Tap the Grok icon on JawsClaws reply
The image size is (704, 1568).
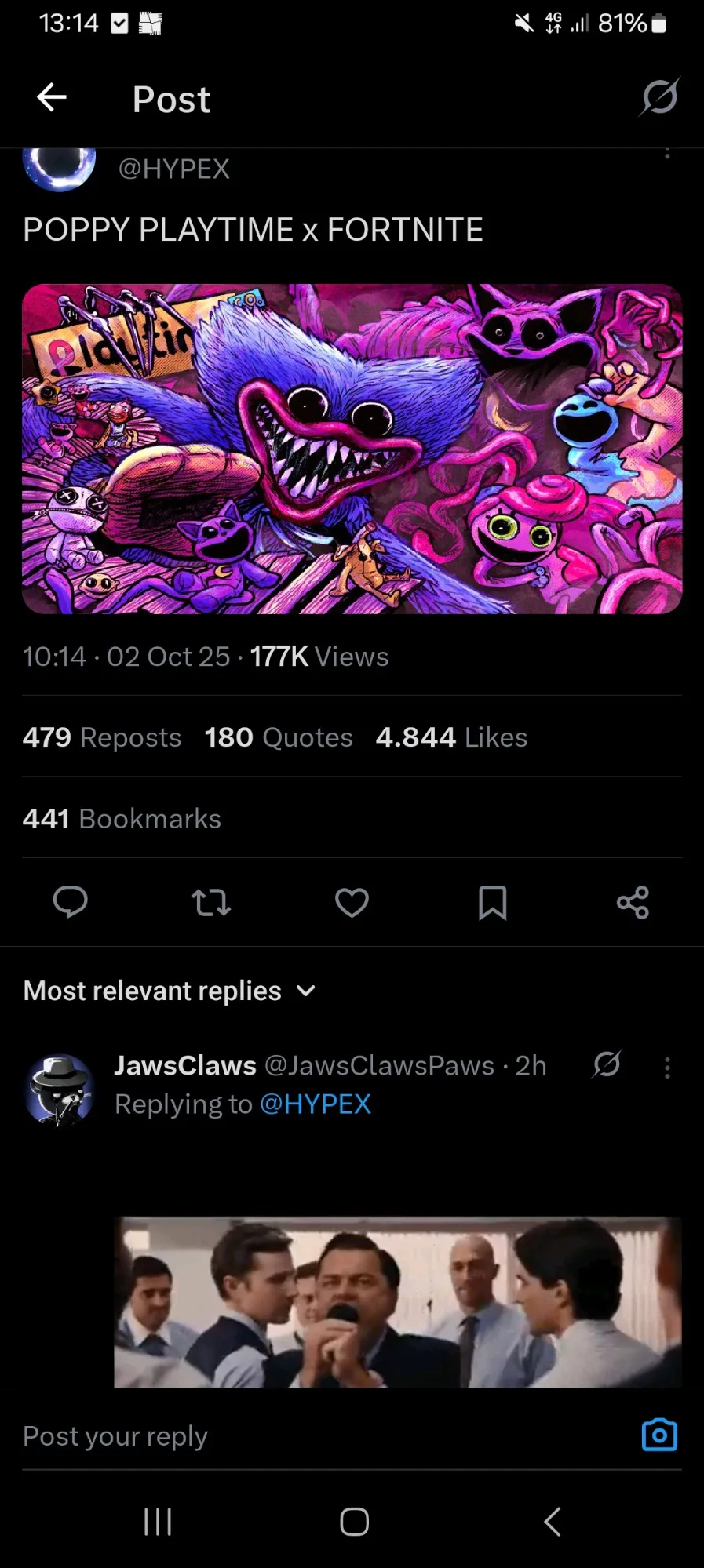607,1064
